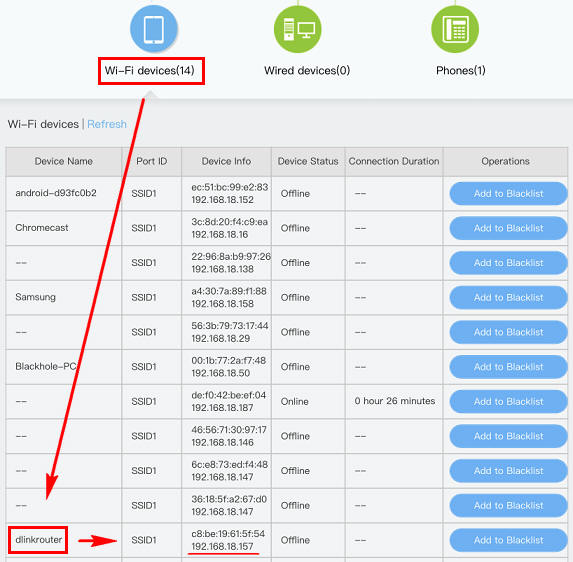Switch to the Phones(1) tab
The height and width of the screenshot is (562, 573).
(x=461, y=71)
